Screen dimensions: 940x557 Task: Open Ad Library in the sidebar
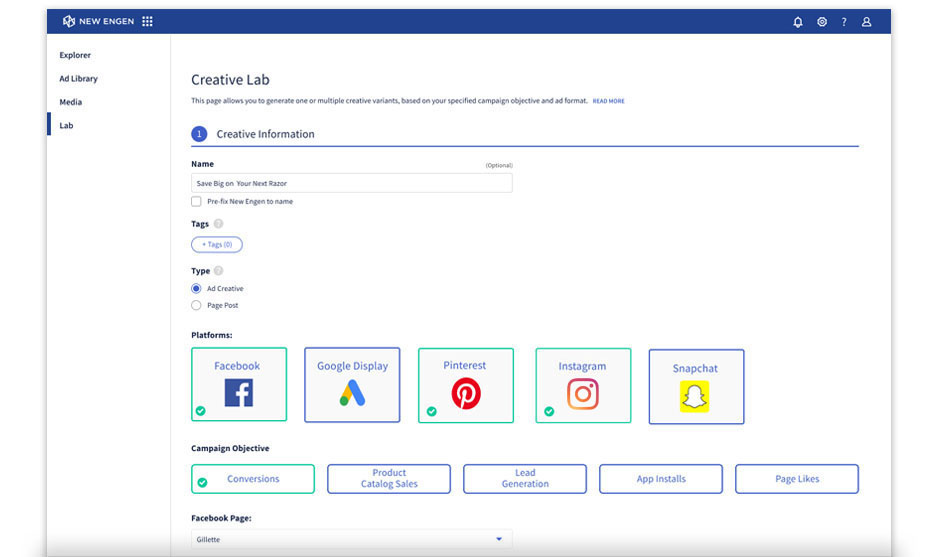79,79
